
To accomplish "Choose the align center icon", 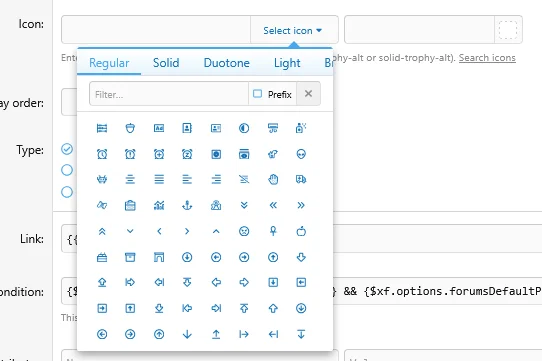I will click(130, 179).
